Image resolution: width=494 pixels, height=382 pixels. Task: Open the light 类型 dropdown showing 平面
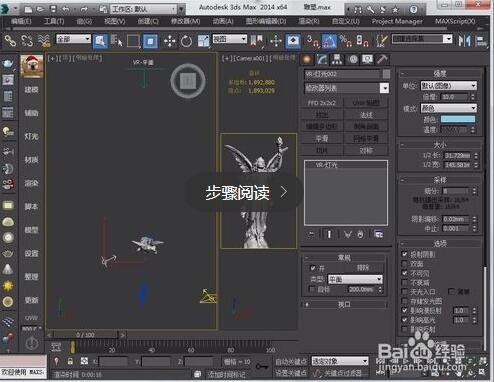tap(355, 279)
